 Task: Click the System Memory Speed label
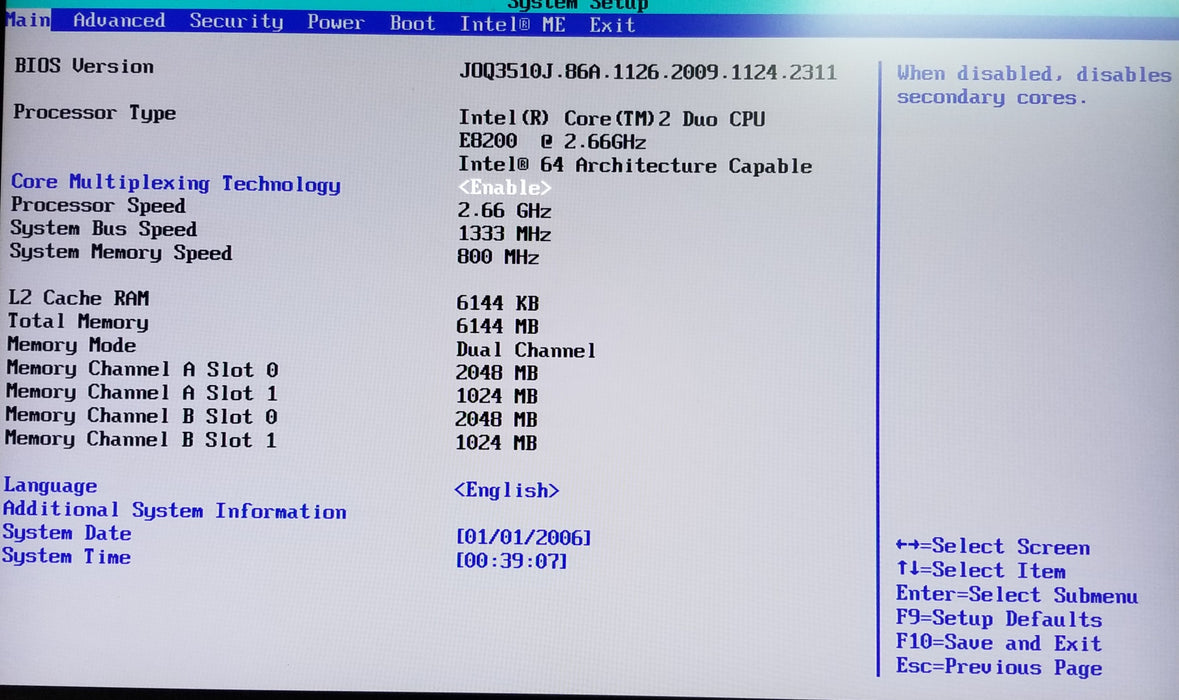120,252
